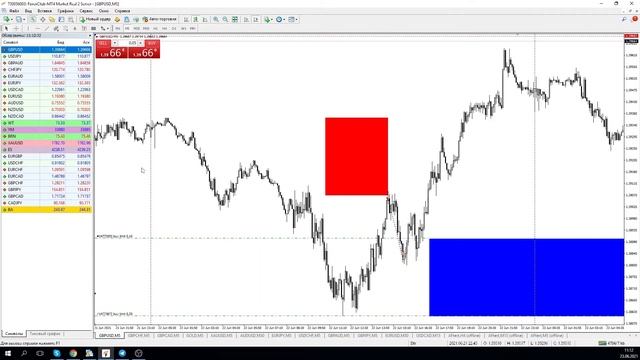Select EURUSD row in Market Watch
This screenshot has height=360, width=640.
point(47,96)
